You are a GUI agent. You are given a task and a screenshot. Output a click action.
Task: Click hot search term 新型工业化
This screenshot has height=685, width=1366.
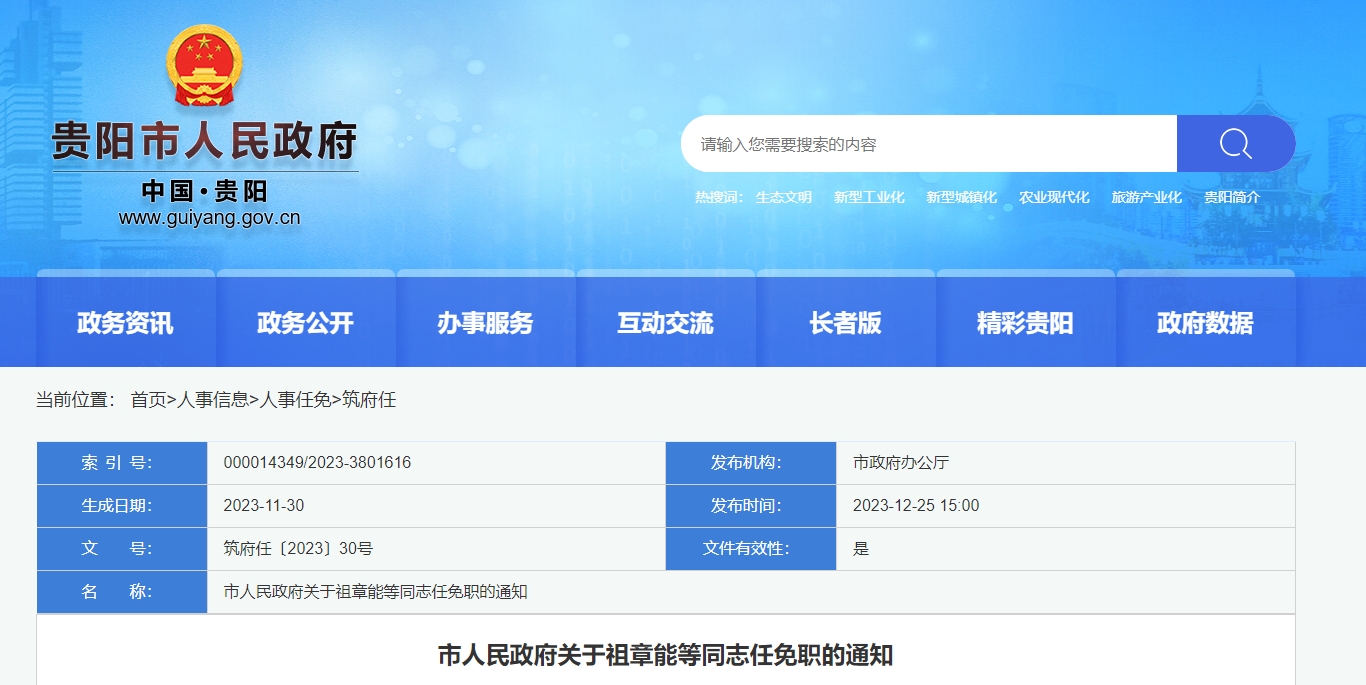click(869, 198)
